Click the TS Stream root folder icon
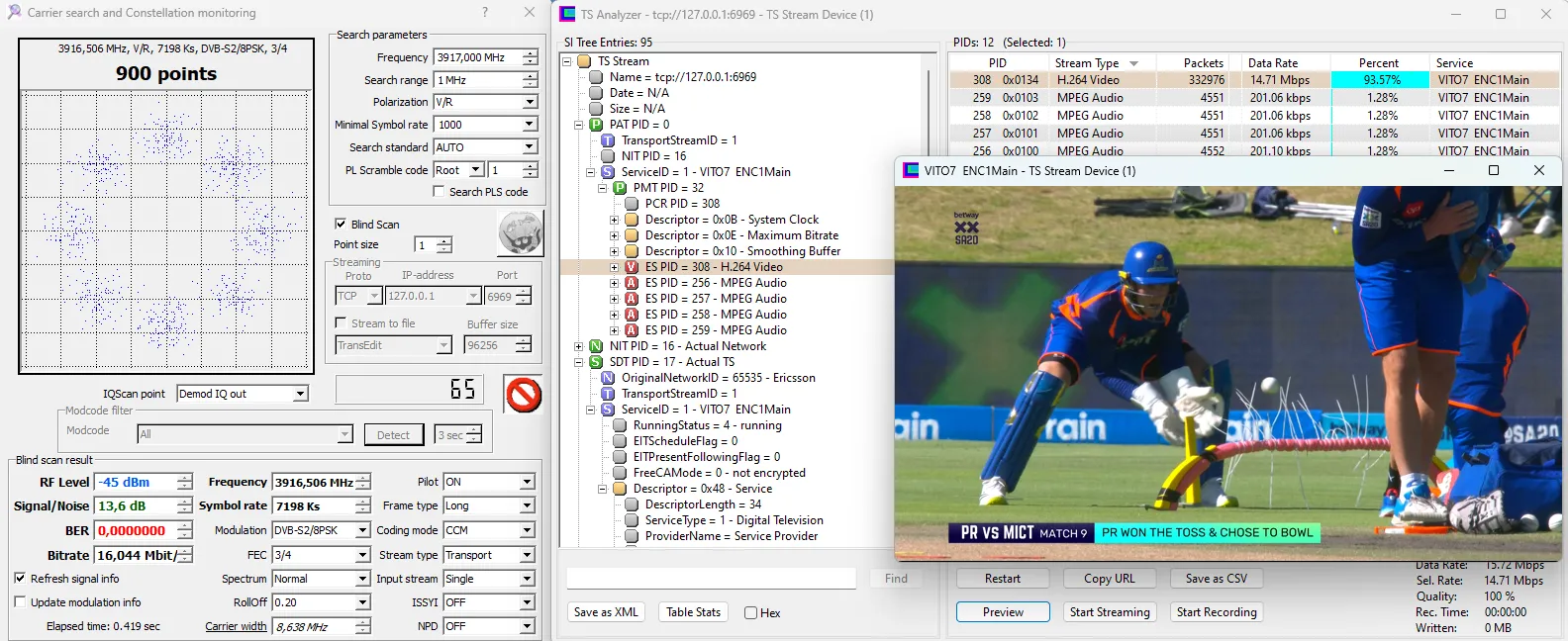 584,61
